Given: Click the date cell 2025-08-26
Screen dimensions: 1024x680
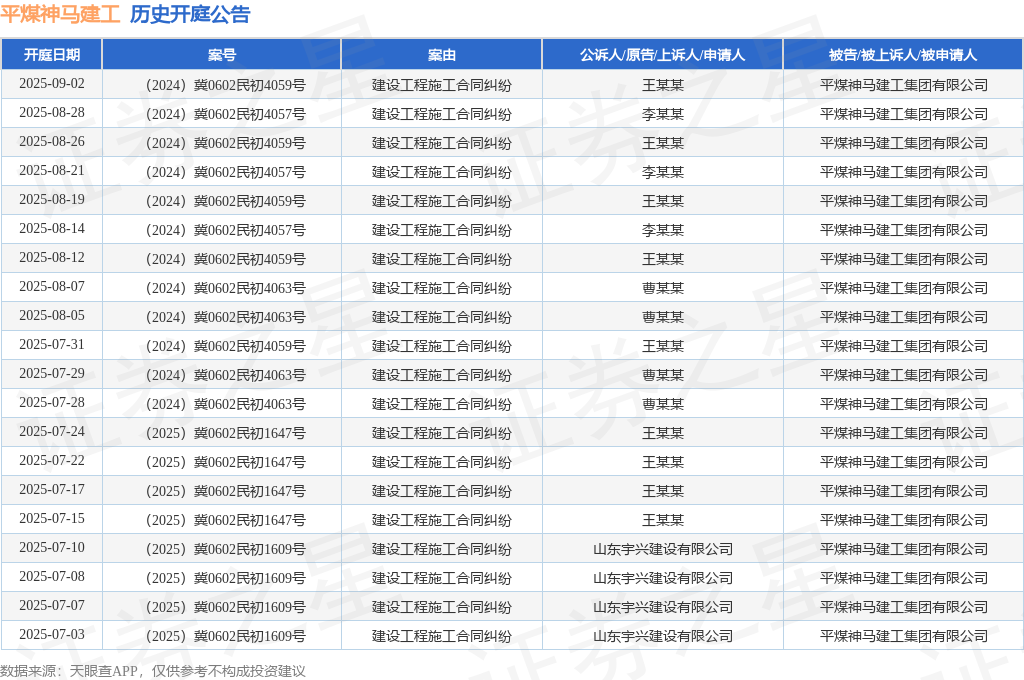Looking at the screenshot, I should pyautogui.click(x=52, y=142).
